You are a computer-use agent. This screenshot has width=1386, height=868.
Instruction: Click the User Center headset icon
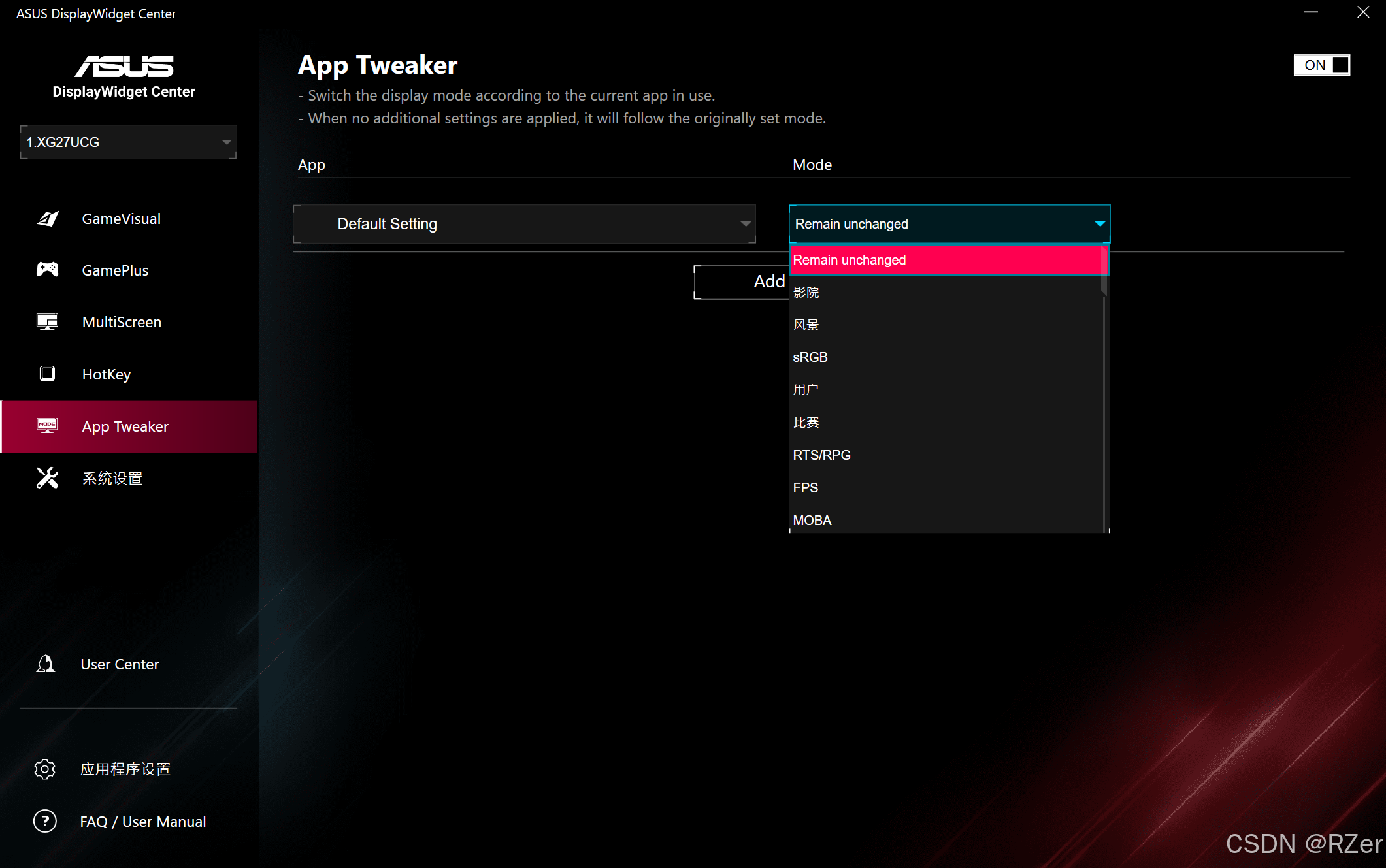pyautogui.click(x=46, y=664)
